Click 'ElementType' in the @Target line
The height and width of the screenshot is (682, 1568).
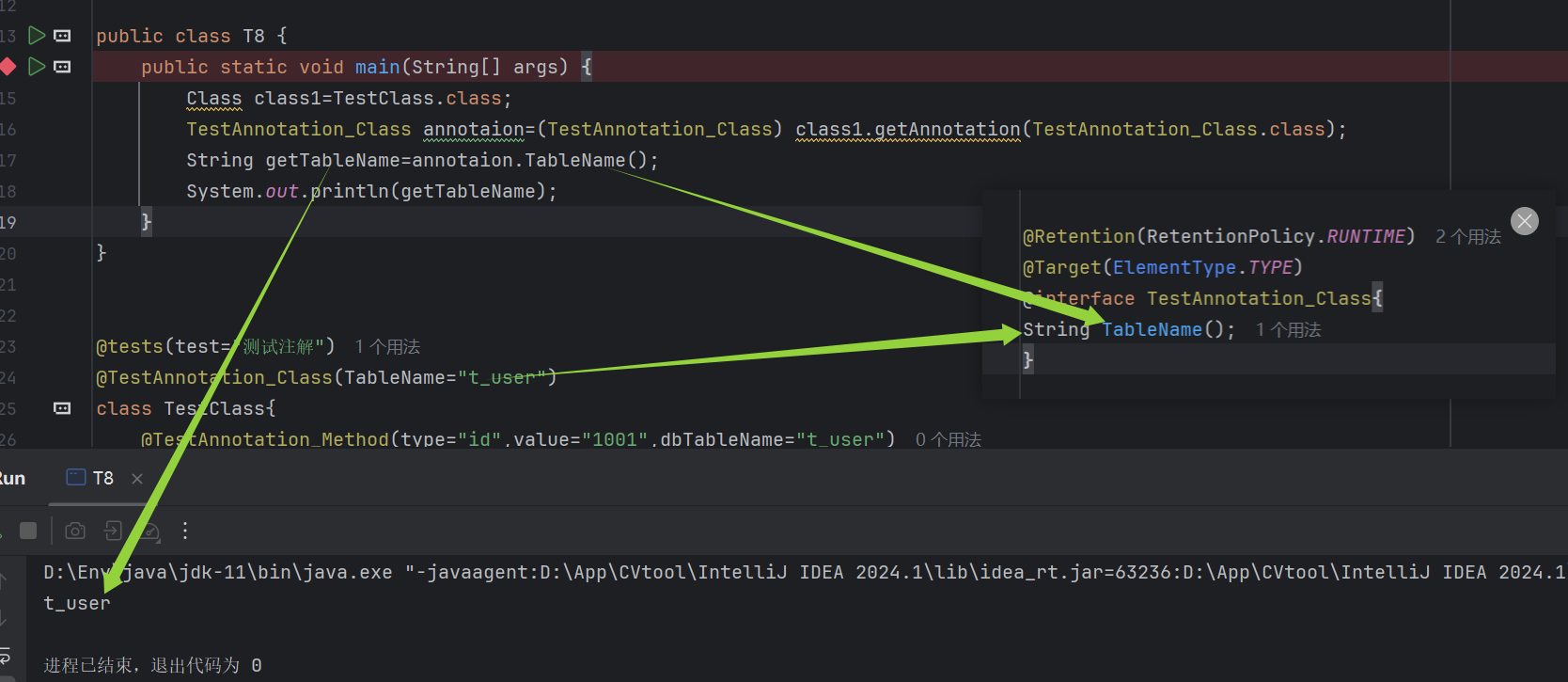(x=1174, y=267)
